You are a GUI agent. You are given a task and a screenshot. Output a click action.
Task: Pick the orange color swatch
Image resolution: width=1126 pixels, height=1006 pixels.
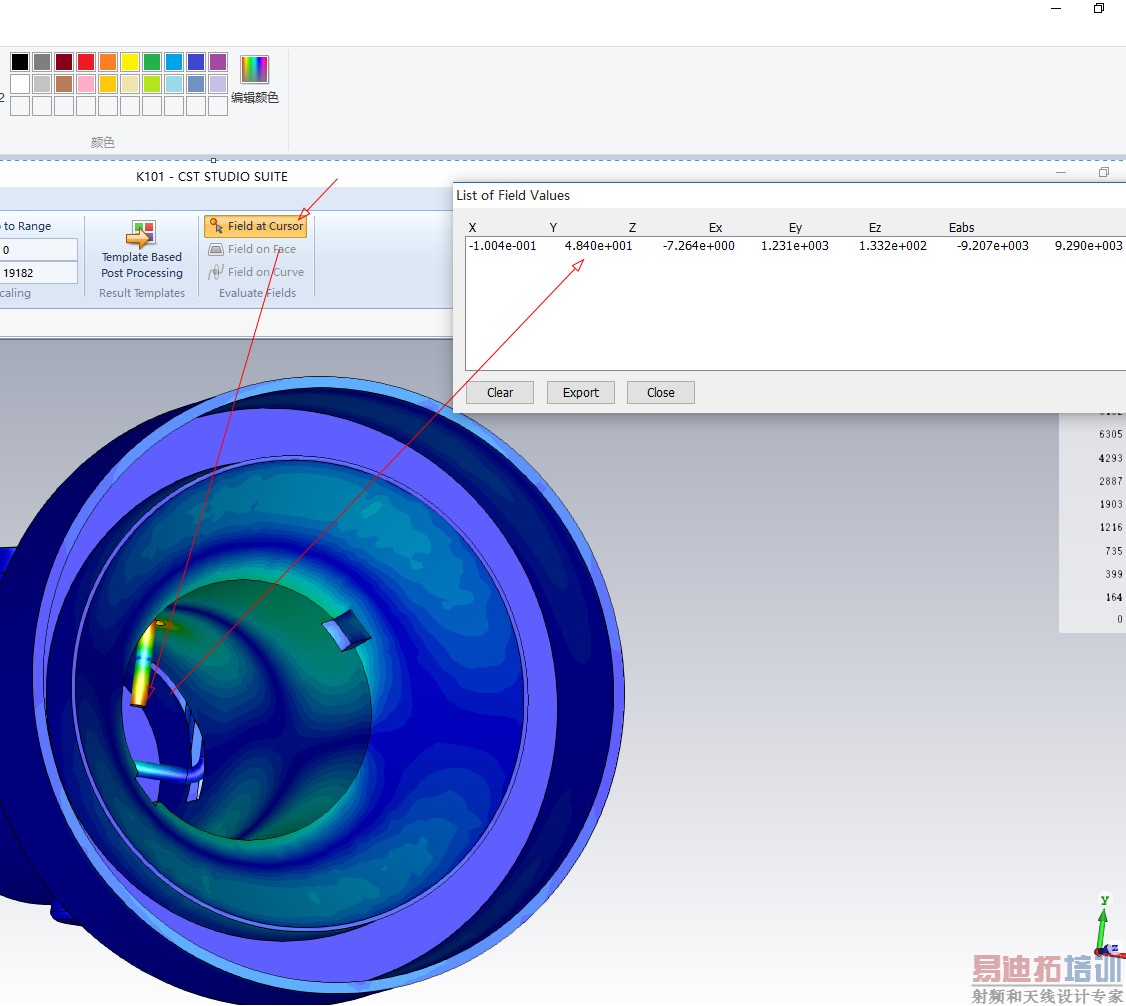108,62
